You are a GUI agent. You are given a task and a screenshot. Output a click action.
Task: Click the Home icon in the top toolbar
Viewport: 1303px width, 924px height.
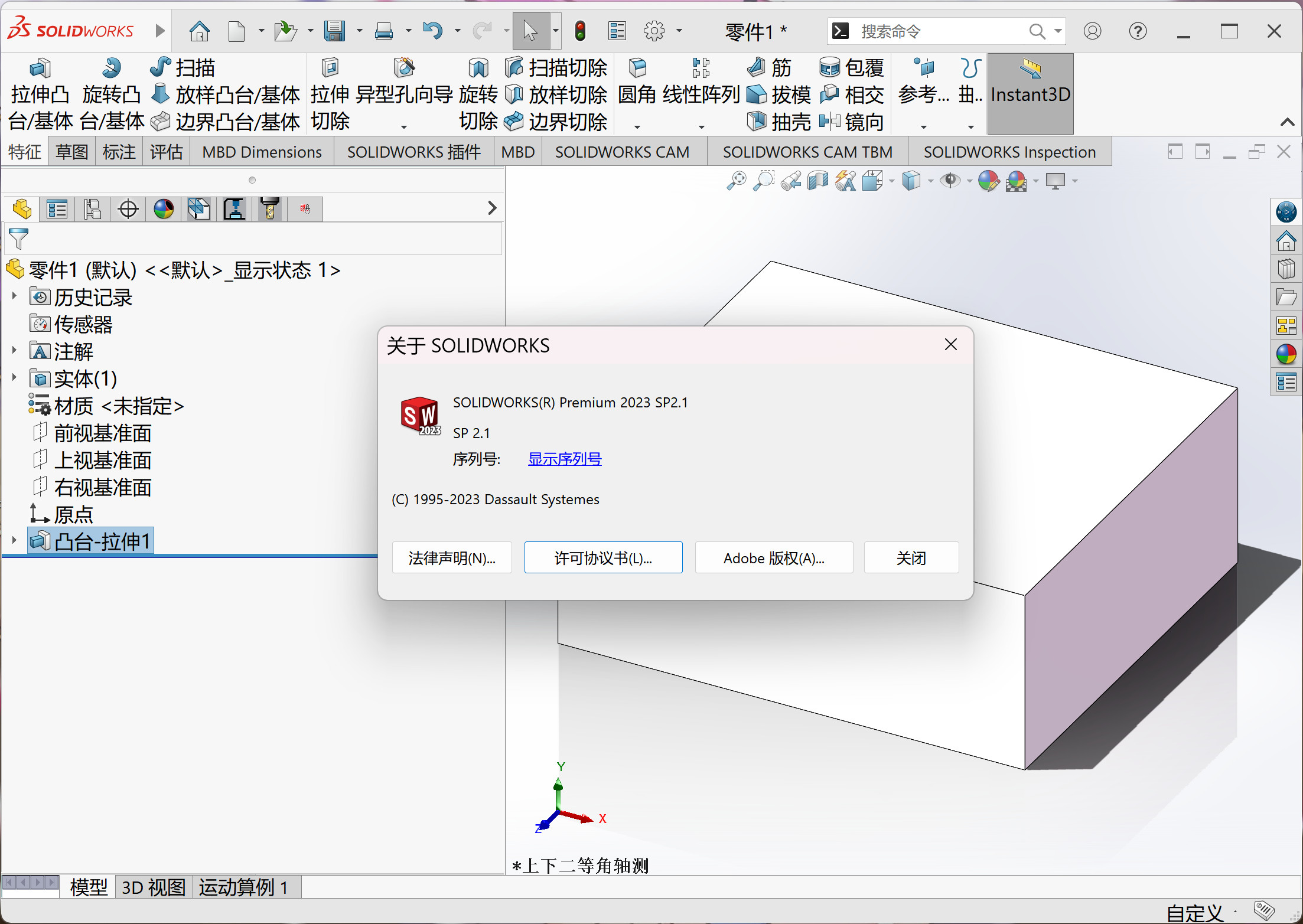pos(199,31)
